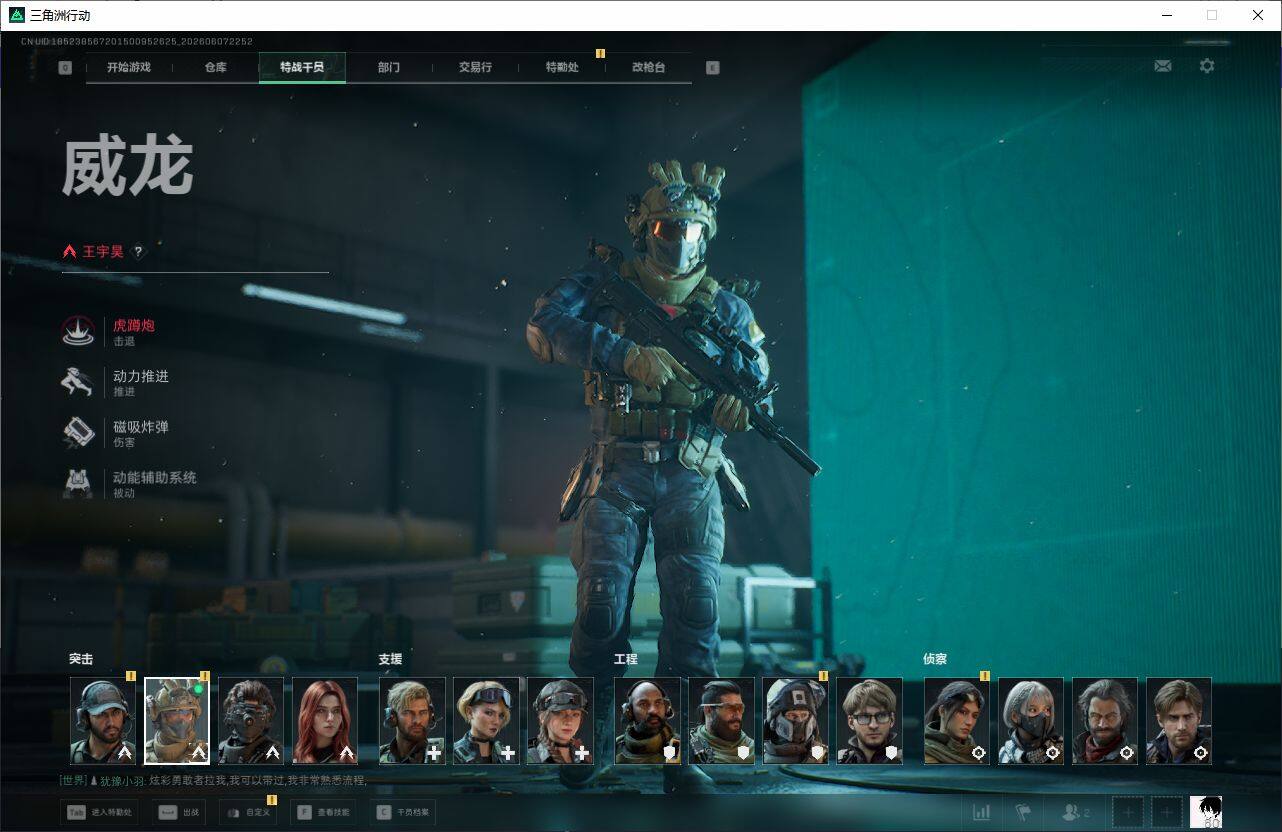The width and height of the screenshot is (1282, 832).
Task: Click the 工程 category heading
Action: [626, 659]
